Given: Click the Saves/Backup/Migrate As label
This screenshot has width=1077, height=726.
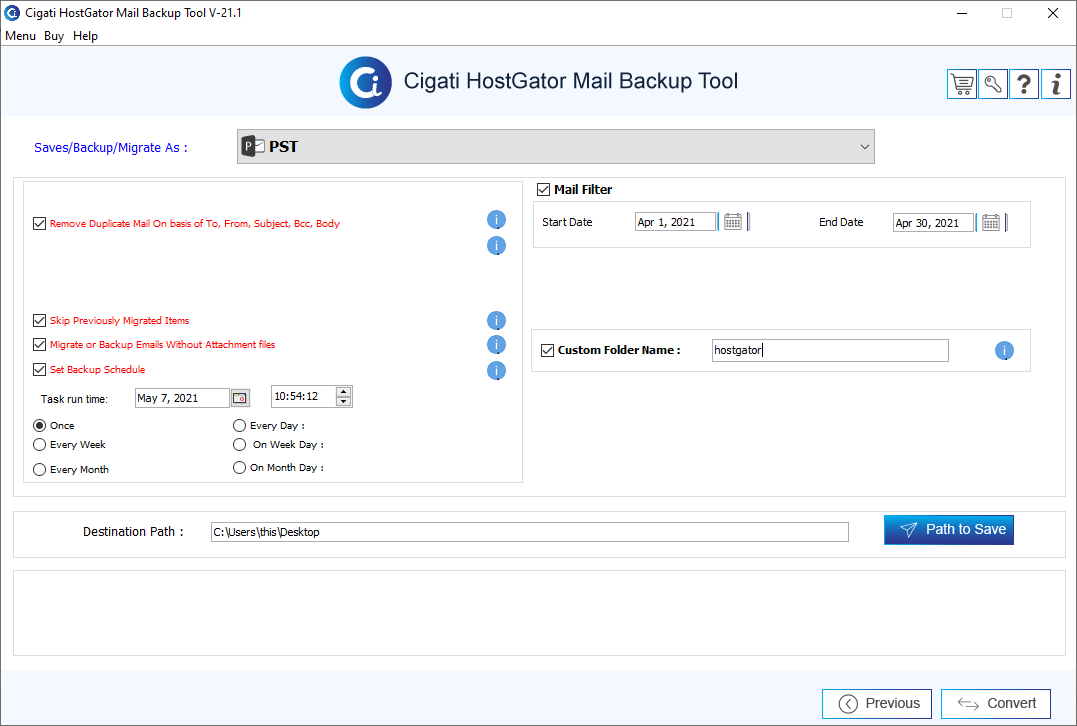Looking at the screenshot, I should 111,148.
